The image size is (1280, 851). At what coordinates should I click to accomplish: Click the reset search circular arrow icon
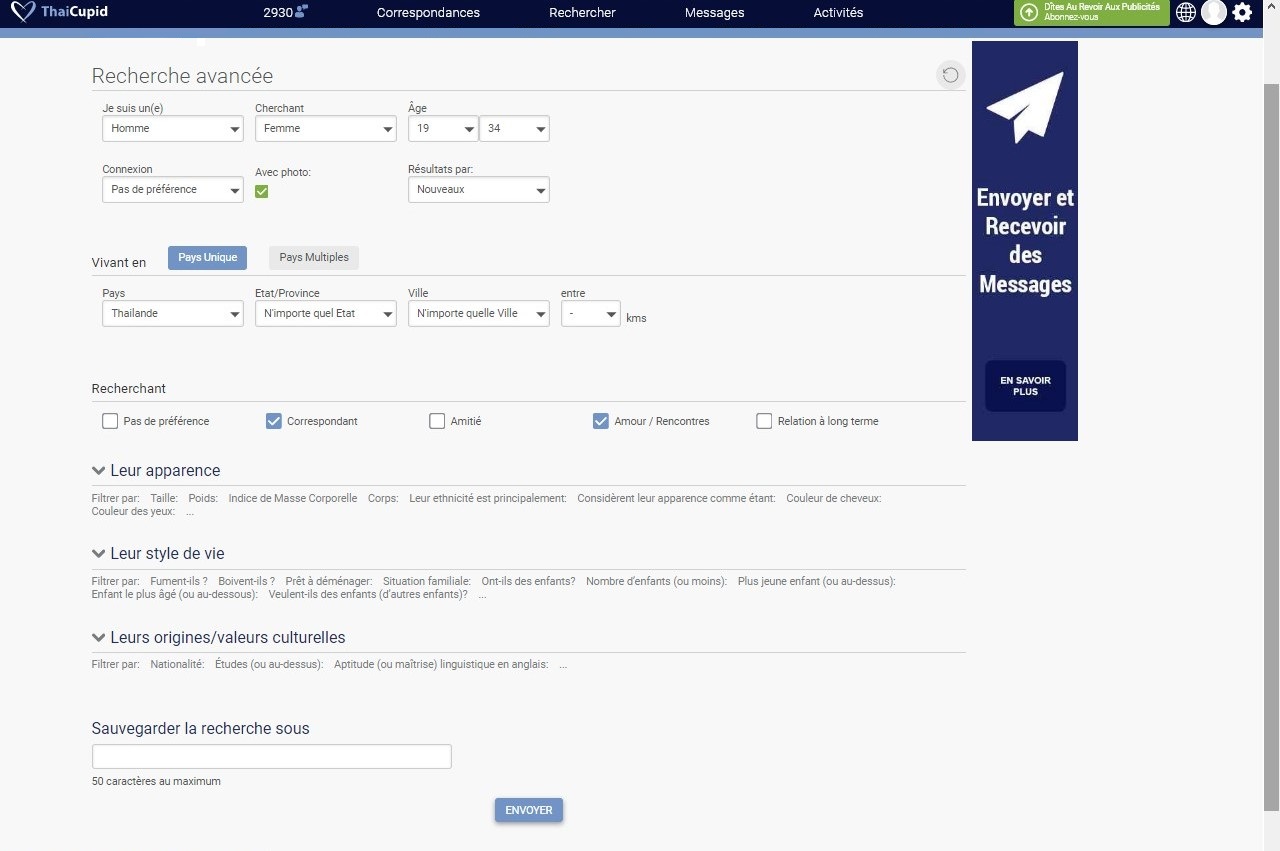coord(950,75)
